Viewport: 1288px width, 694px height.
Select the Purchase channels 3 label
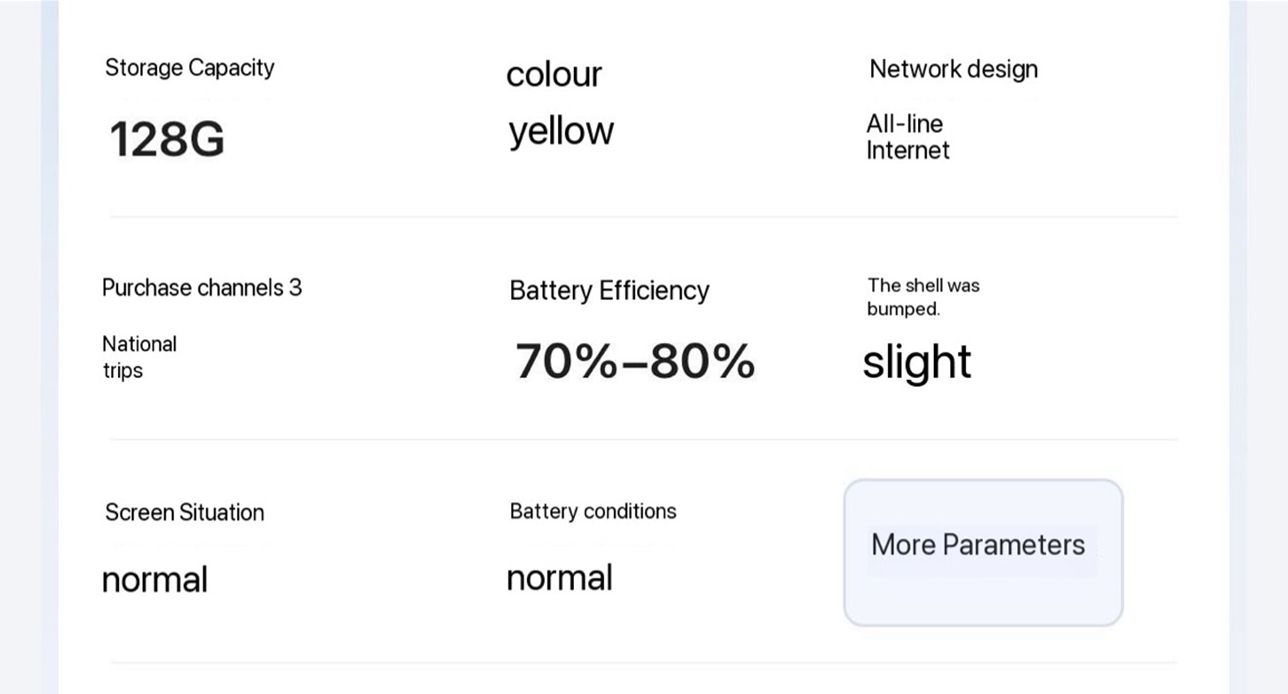click(202, 288)
